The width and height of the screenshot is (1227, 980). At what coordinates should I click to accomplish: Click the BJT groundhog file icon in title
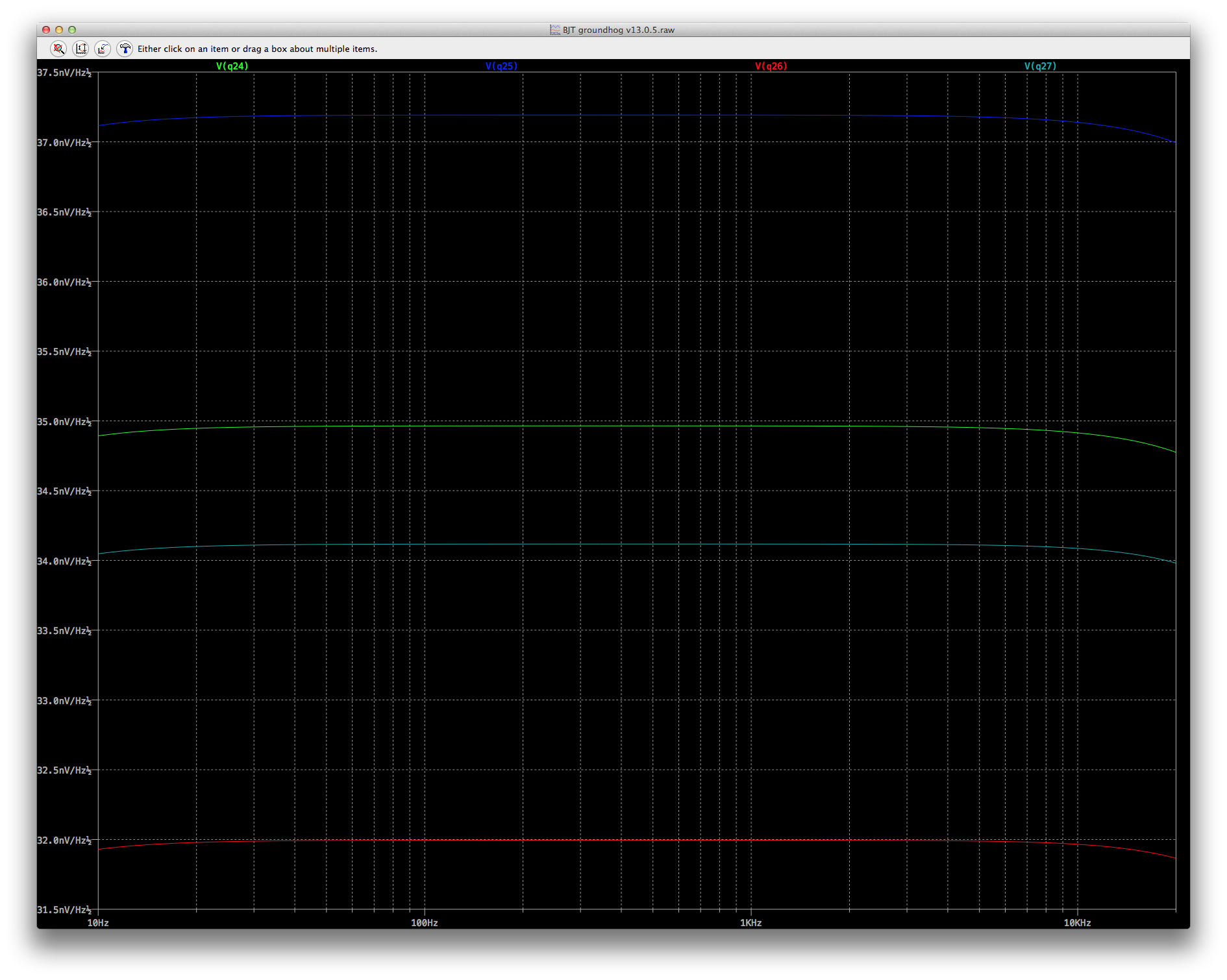coord(555,30)
